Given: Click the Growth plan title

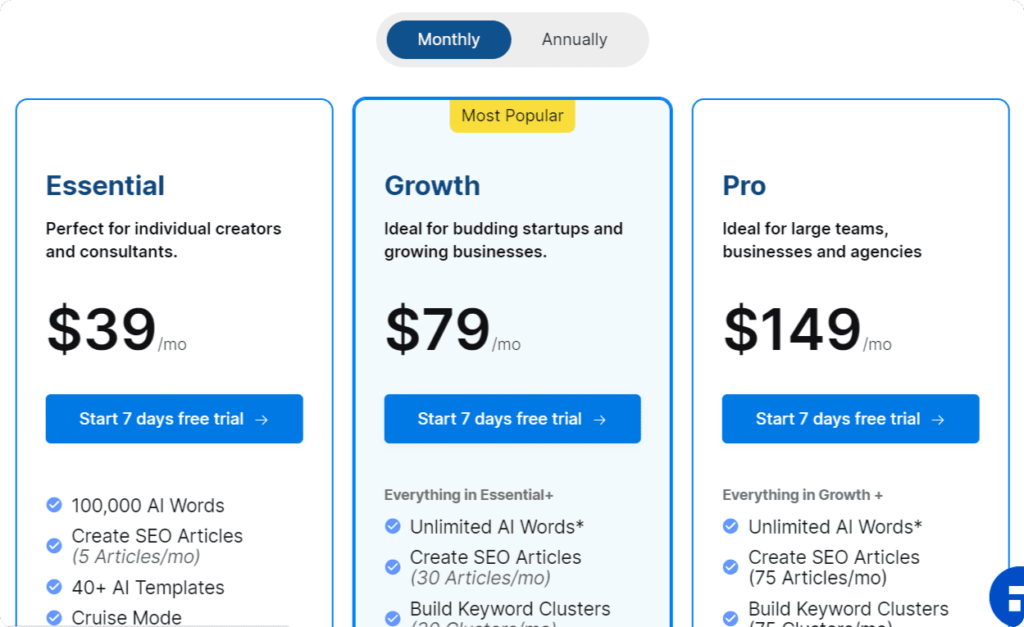Looking at the screenshot, I should [x=432, y=186].
